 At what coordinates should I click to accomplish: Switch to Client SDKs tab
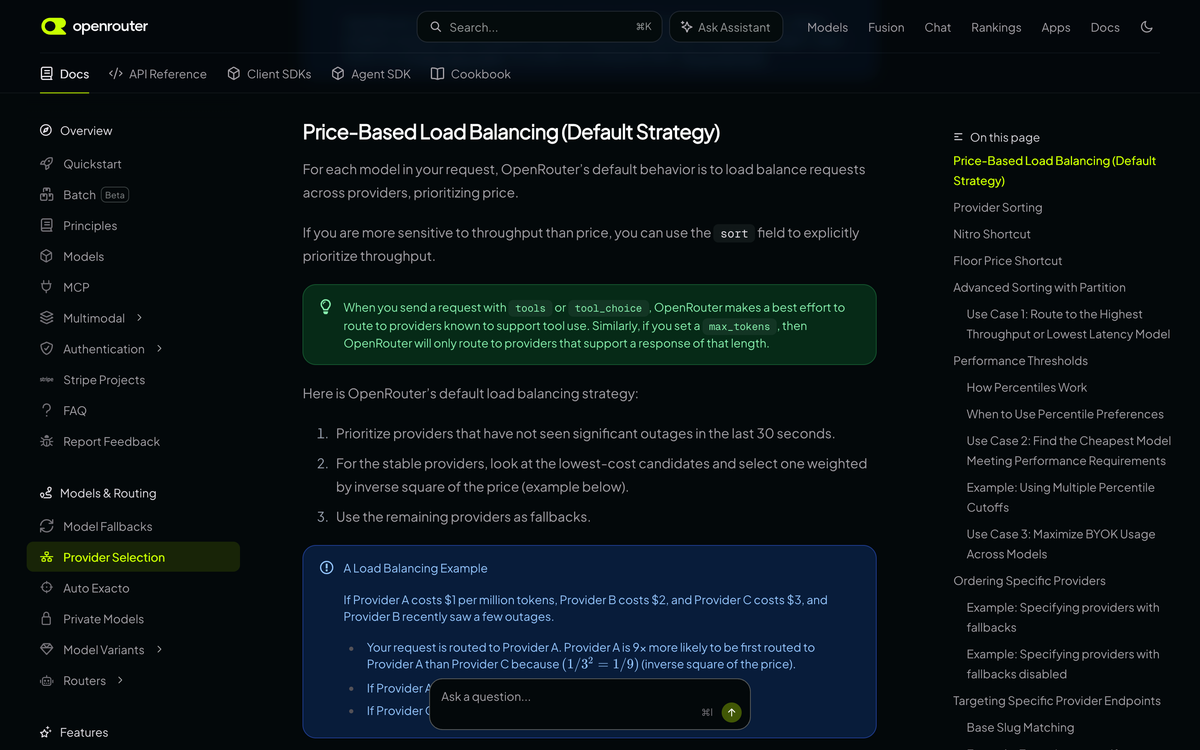click(x=269, y=74)
